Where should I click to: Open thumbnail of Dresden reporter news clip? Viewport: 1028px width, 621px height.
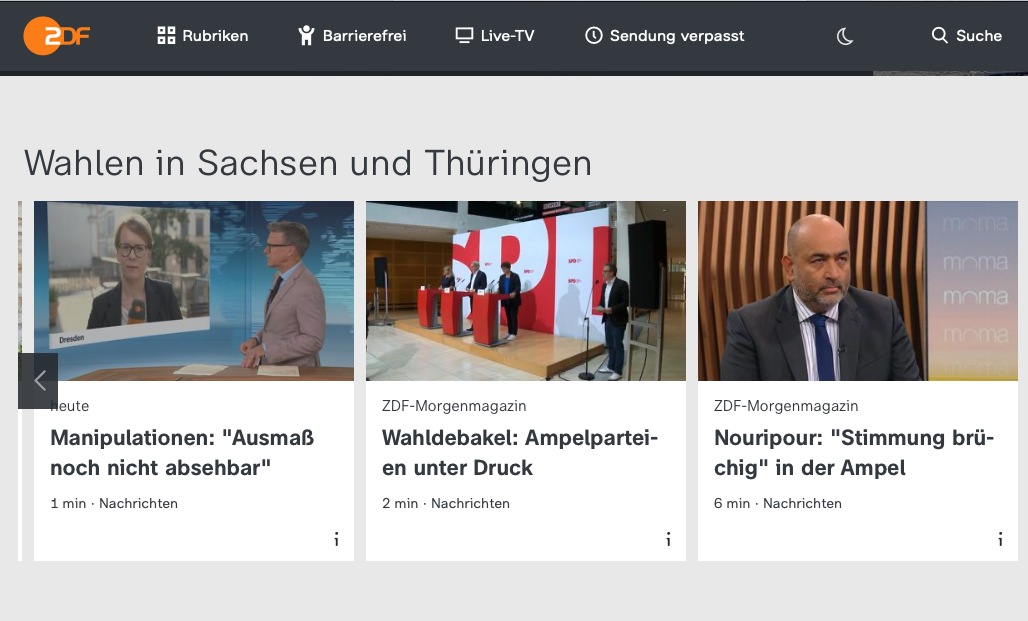click(194, 290)
